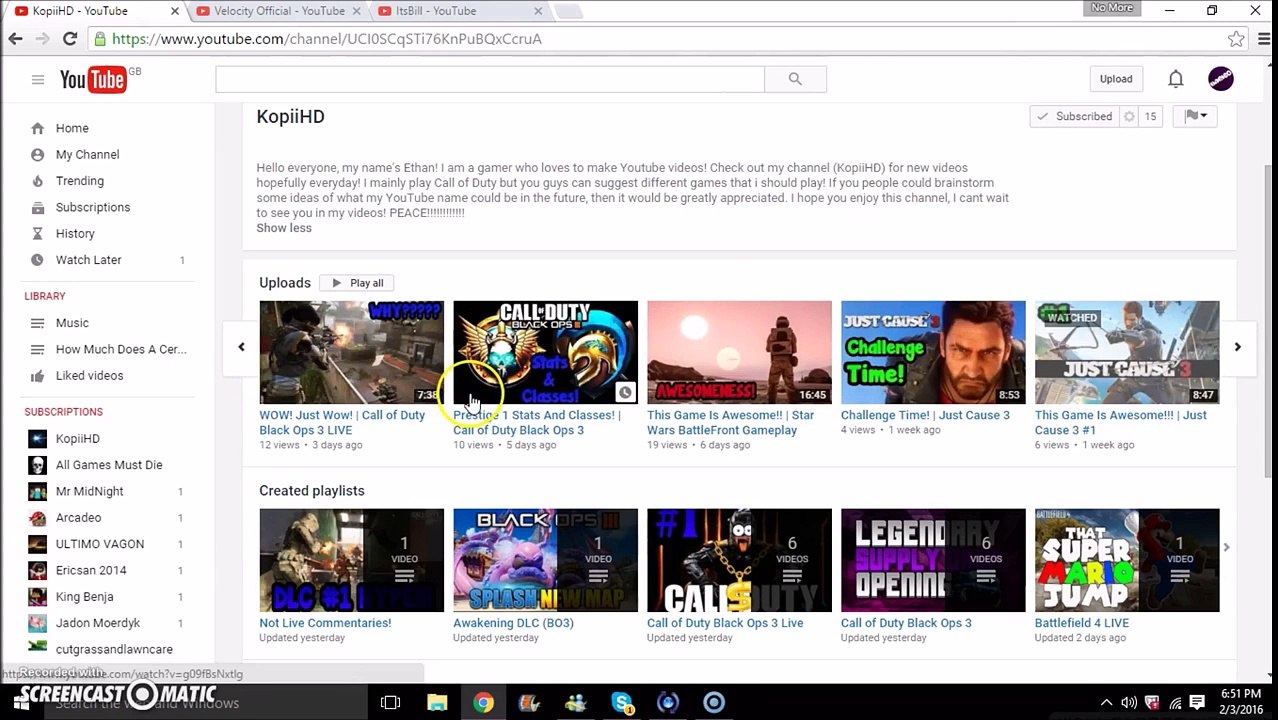Open Jadon Moerdyk subscription
This screenshot has height=720, width=1278.
coord(98,623)
